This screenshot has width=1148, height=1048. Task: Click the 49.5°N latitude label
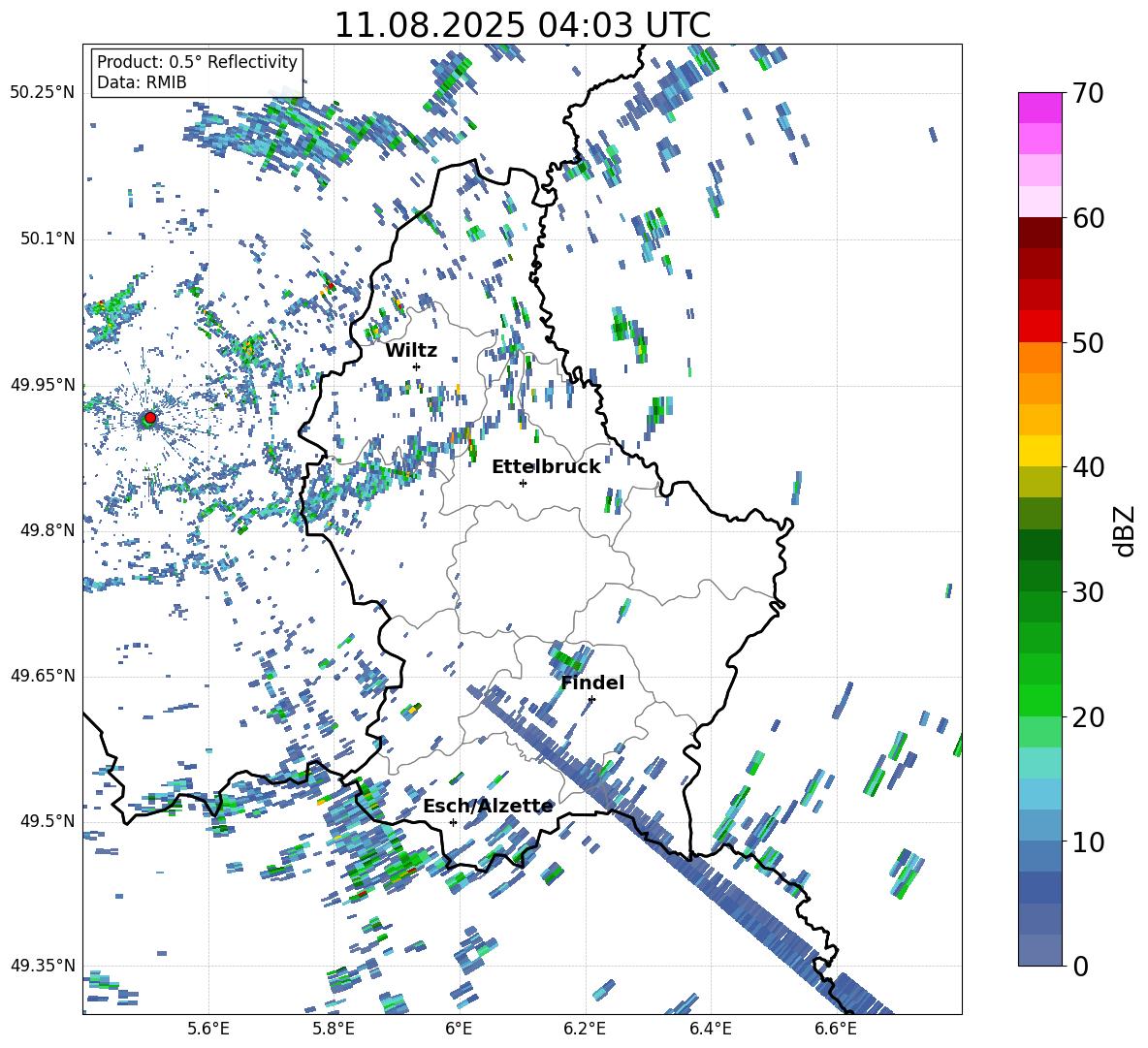click(47, 821)
